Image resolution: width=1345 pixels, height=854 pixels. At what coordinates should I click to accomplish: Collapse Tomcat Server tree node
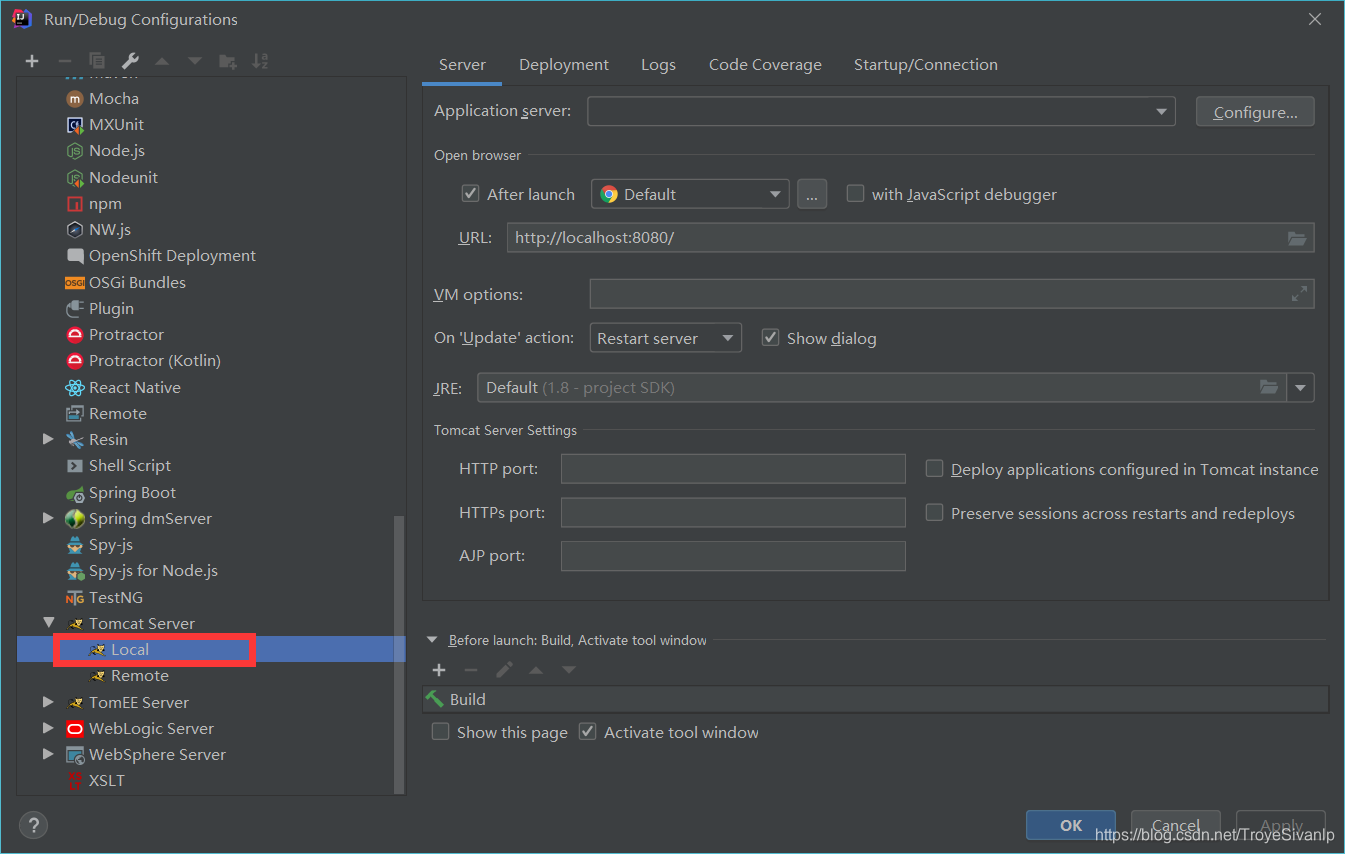(x=48, y=623)
